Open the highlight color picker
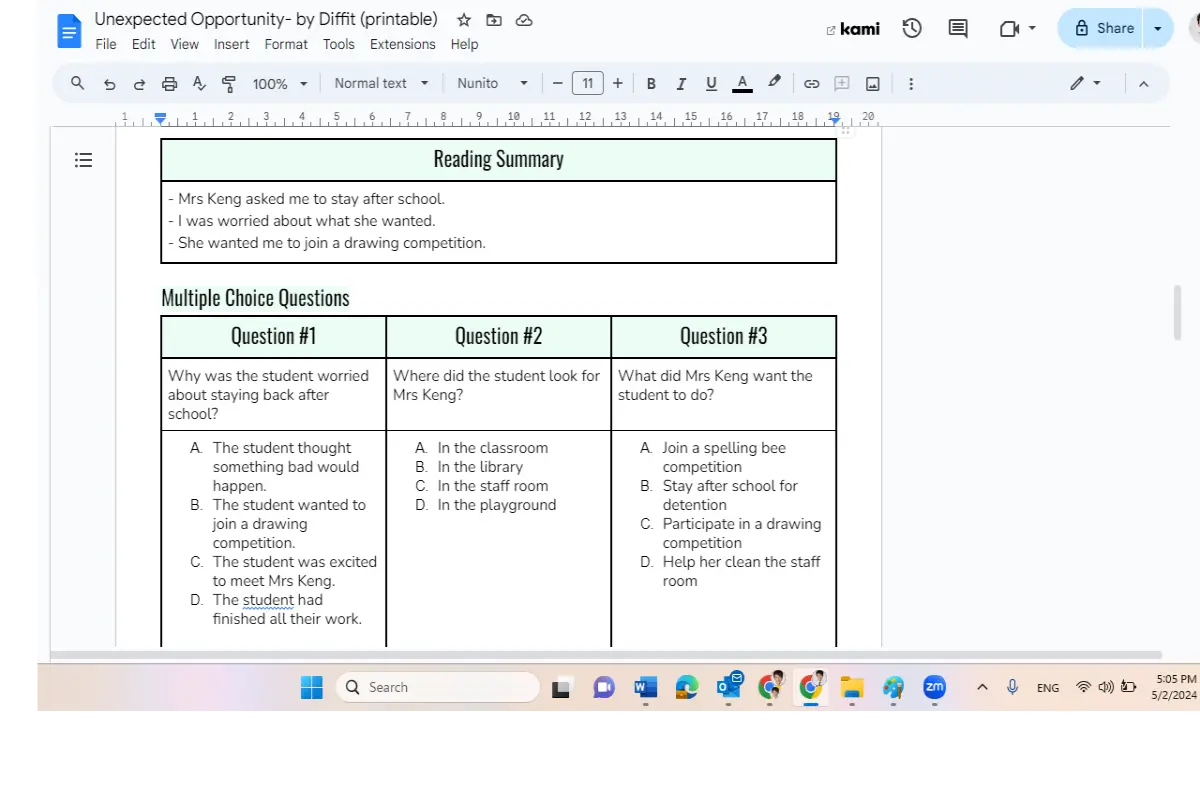Viewport: 1200px width, 800px height. tap(774, 84)
